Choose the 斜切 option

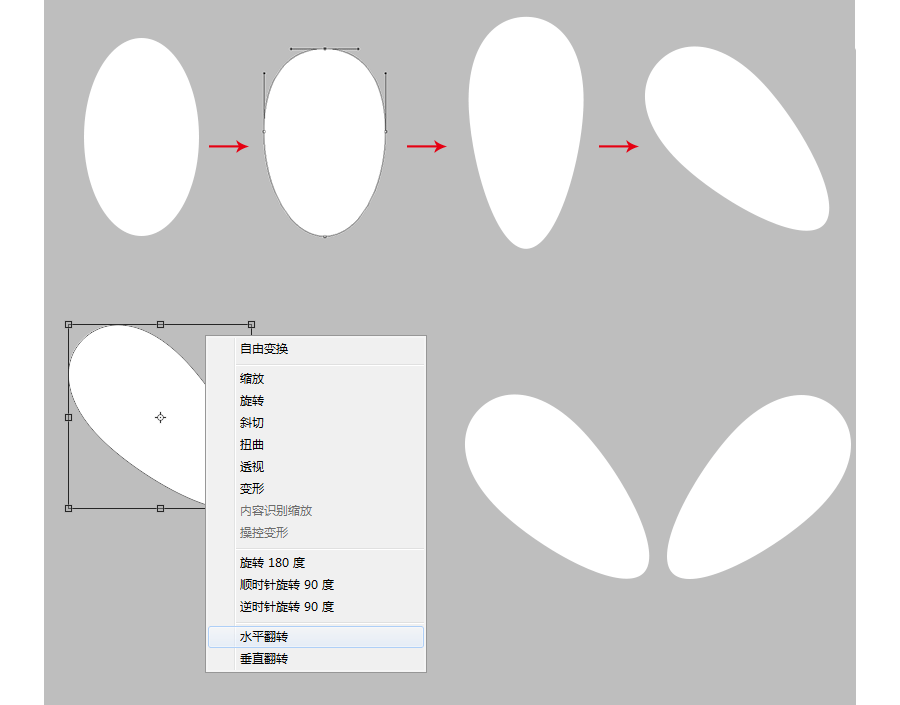coord(316,423)
